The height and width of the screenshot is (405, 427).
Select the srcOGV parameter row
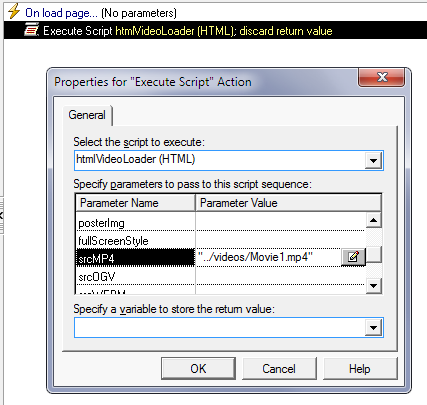point(221,276)
